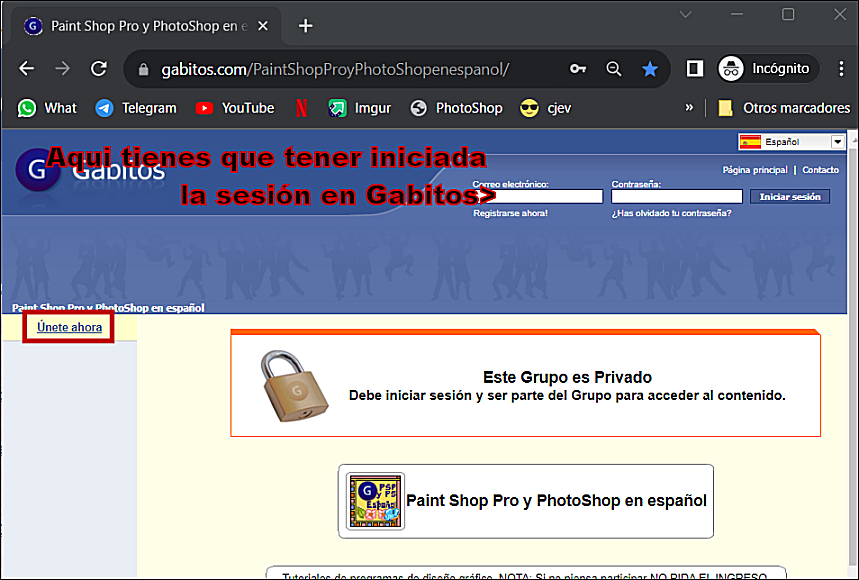Toggle the bookmark star icon
Screen dimensions: 859x580
pos(650,68)
